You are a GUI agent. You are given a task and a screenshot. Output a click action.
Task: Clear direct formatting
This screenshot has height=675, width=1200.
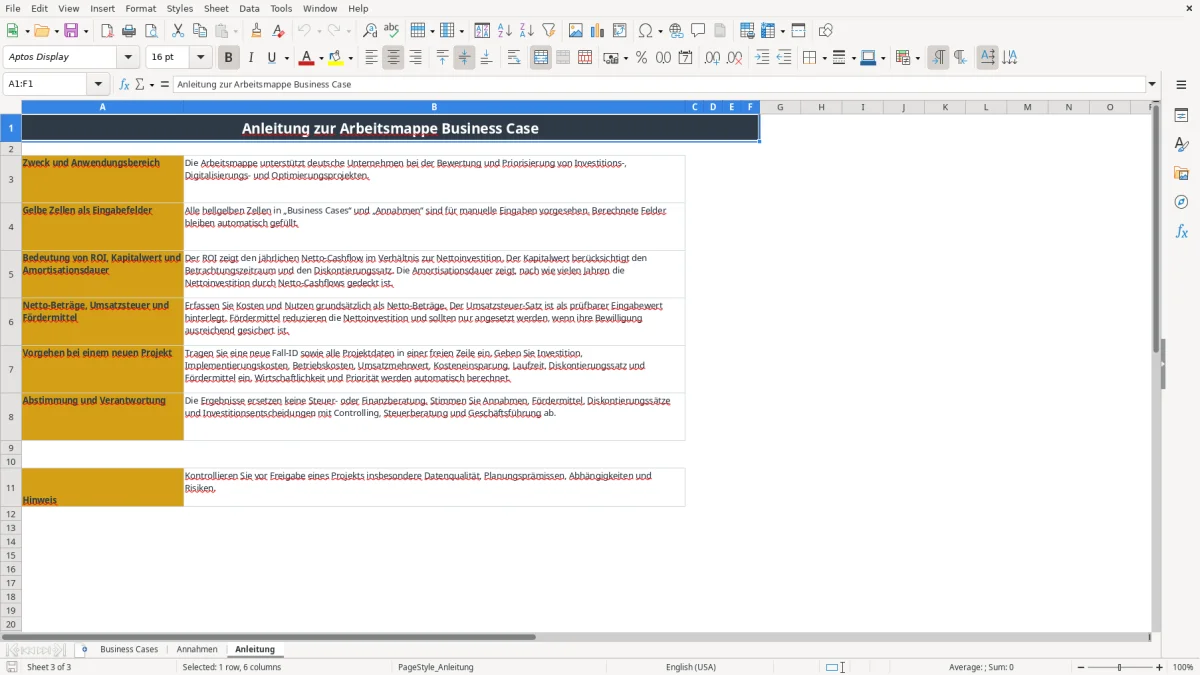279,31
